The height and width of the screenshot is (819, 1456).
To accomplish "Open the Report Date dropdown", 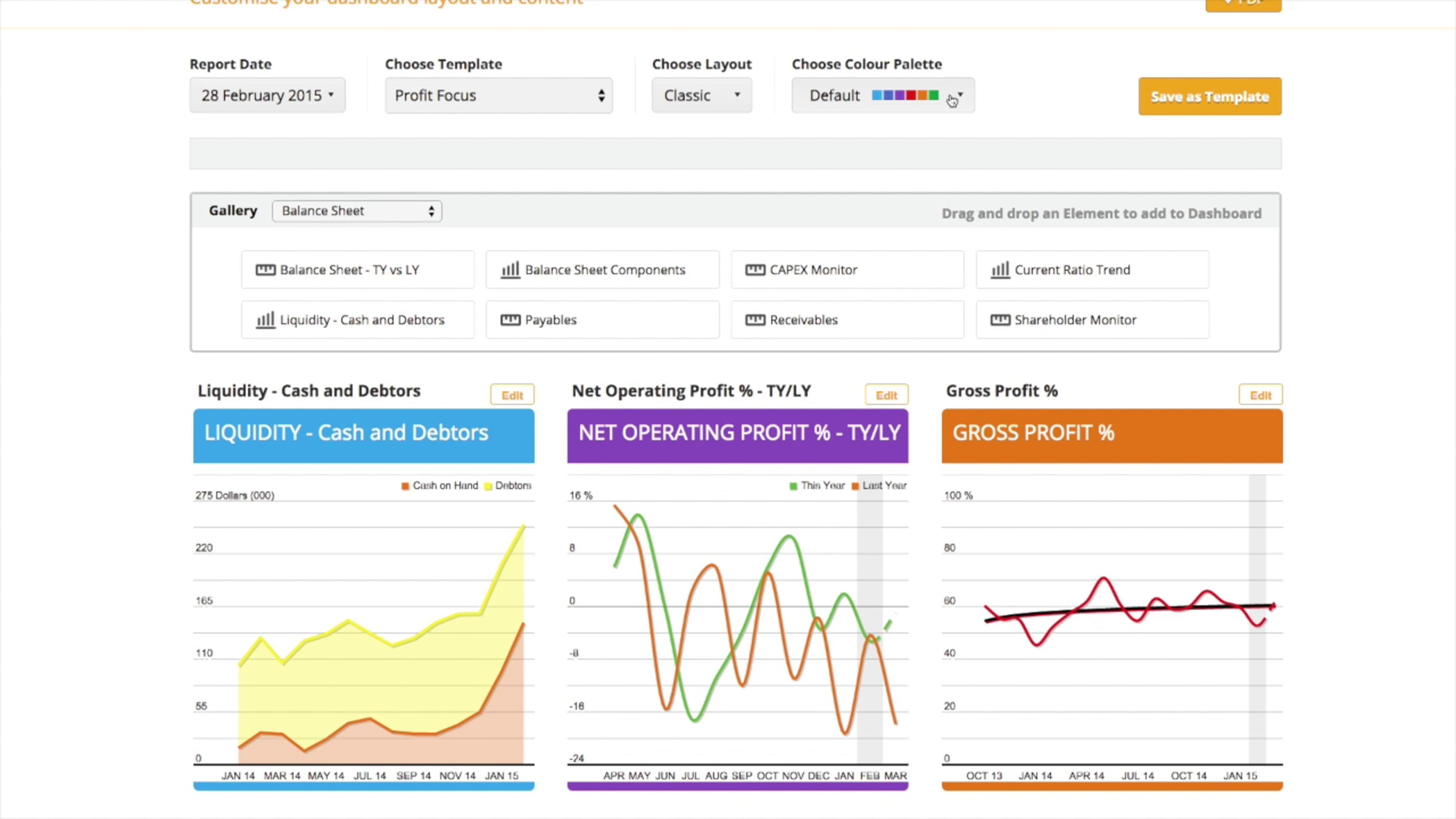I will (x=268, y=95).
